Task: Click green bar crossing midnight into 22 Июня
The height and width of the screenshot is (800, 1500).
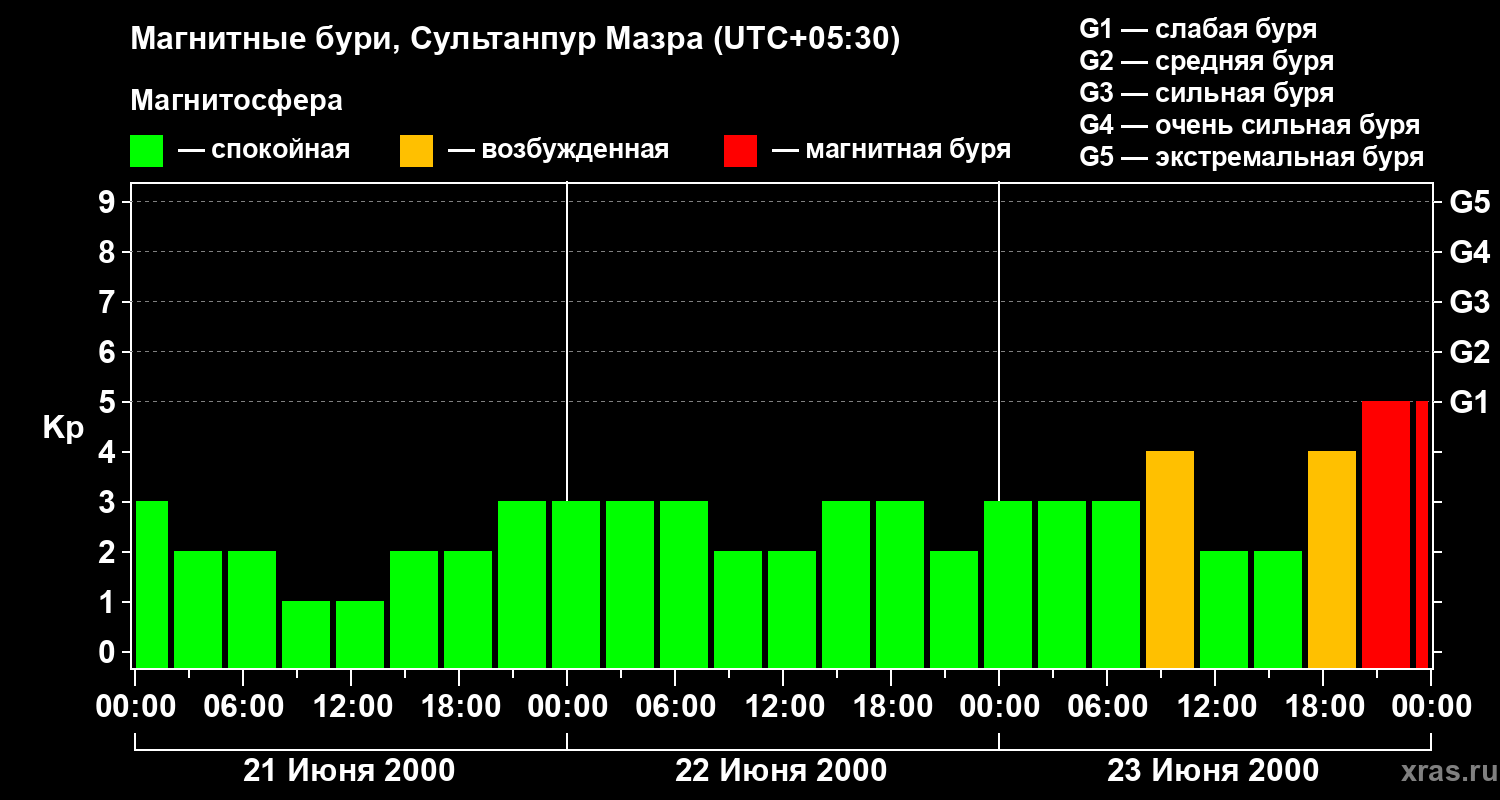Action: click(576, 584)
